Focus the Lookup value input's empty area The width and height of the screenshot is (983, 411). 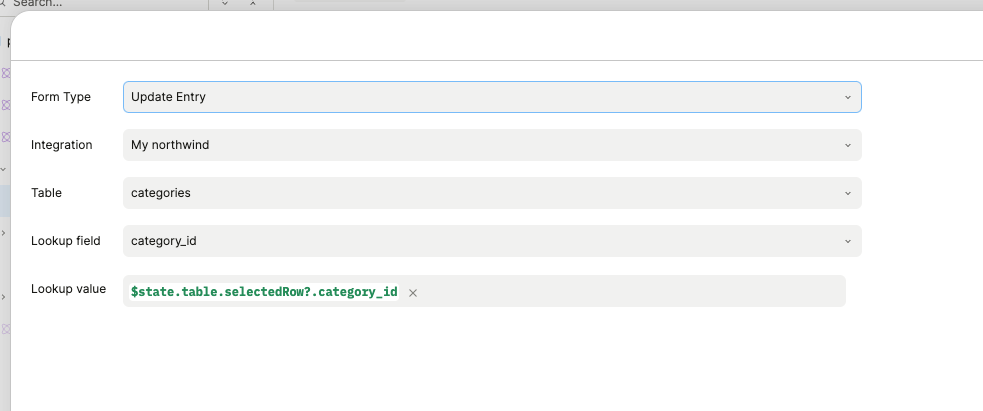point(630,292)
